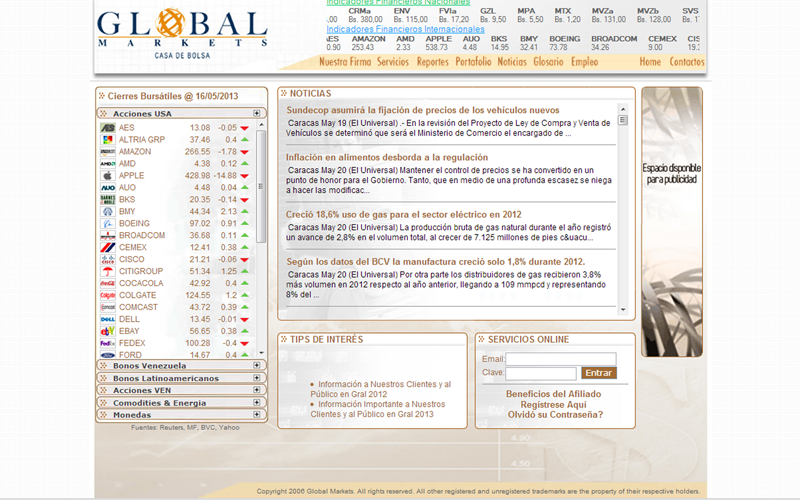Click the Cemex logo icon
Screen dimensions: 800x500
(x=108, y=247)
